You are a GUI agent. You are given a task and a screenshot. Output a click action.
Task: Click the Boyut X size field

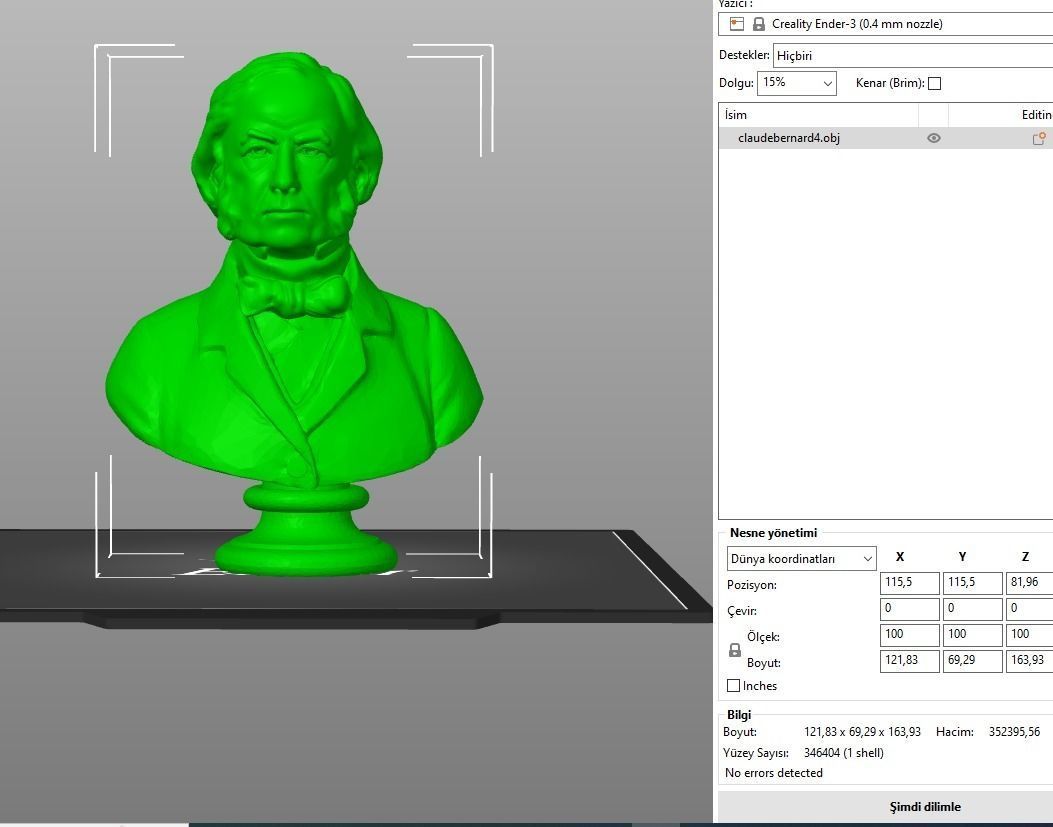tap(909, 660)
